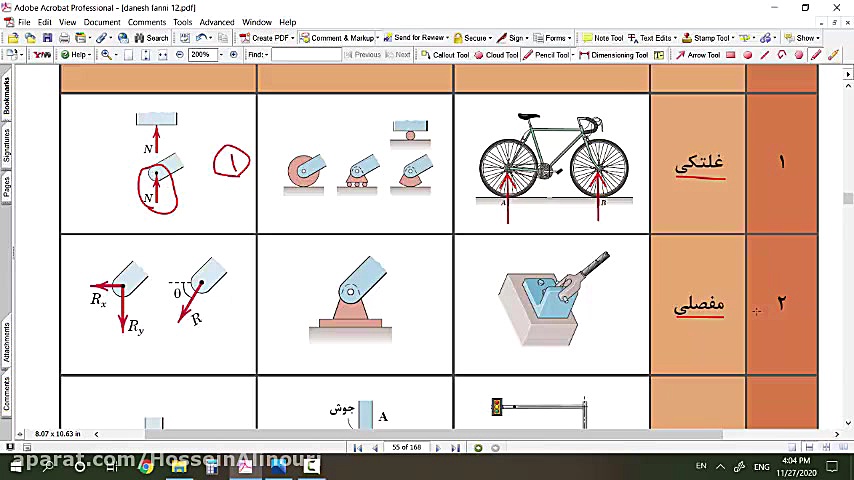
Task: Click the Fit Page icon
Action: point(145,55)
